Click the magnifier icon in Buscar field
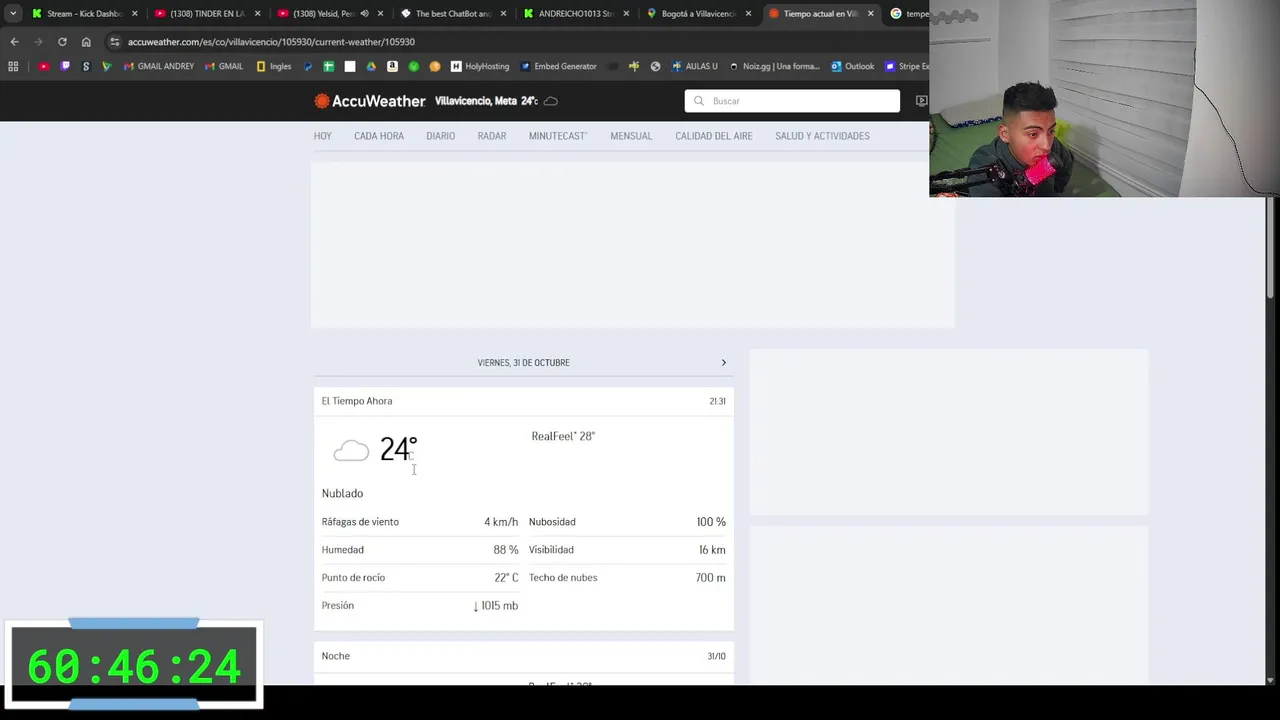The image size is (1280, 720). [x=699, y=101]
